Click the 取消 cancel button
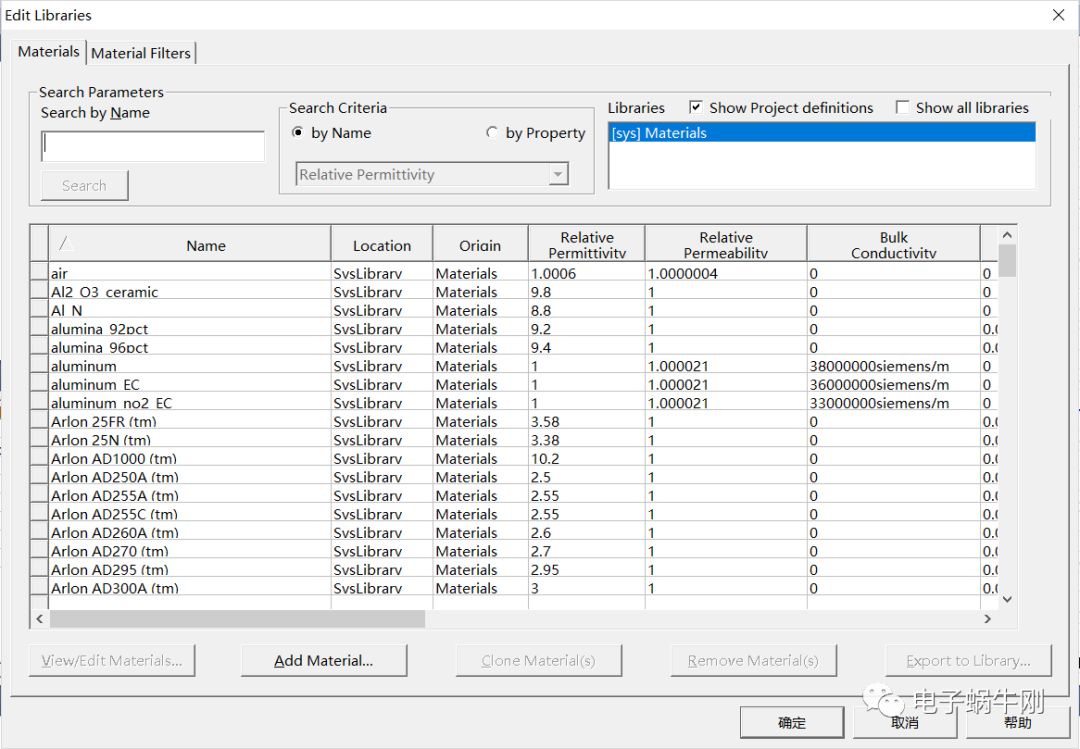Screen dimensions: 1080x749 click(x=904, y=722)
